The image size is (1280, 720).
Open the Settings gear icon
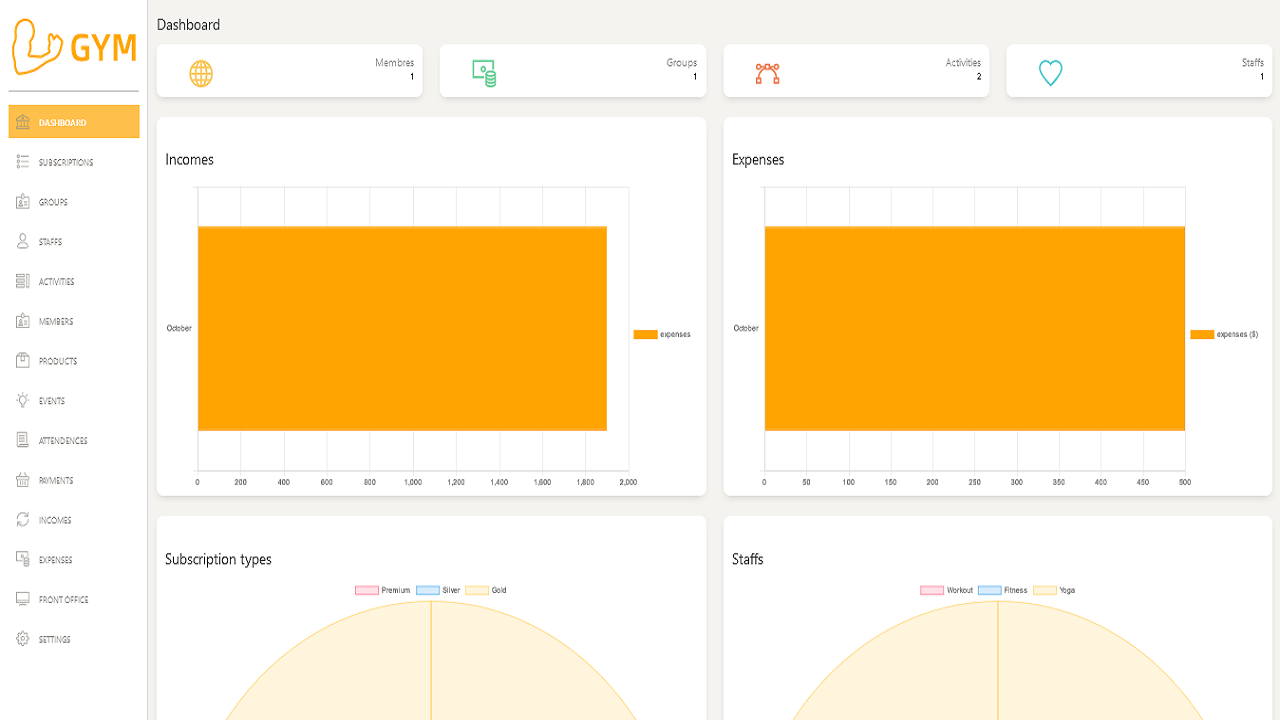[x=22, y=639]
